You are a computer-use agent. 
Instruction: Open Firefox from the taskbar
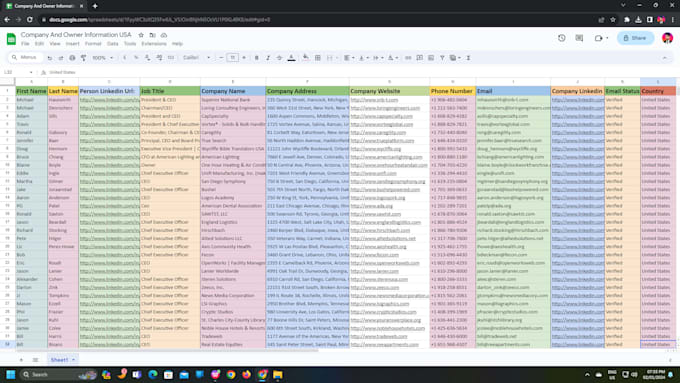[x=246, y=374]
